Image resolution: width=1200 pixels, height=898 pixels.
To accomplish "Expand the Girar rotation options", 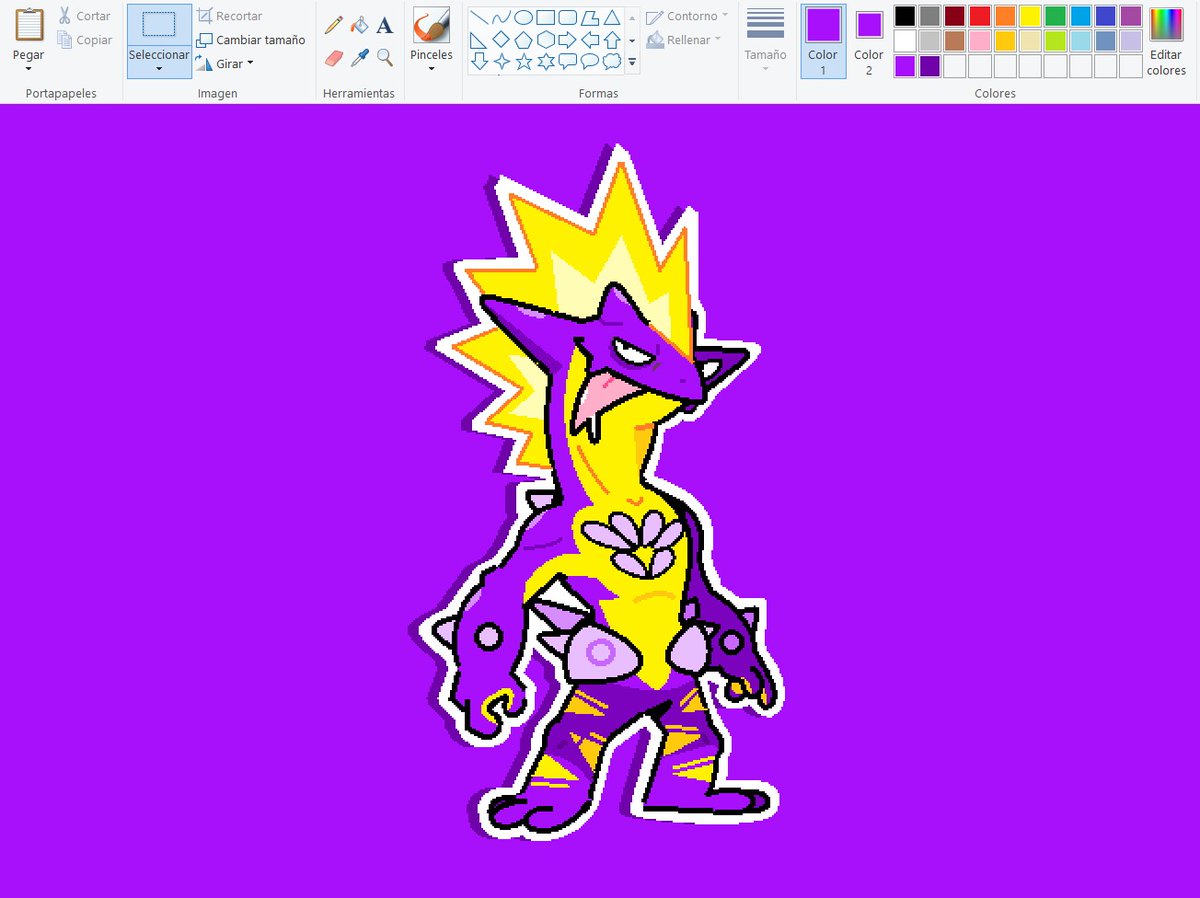I will tap(237, 63).
